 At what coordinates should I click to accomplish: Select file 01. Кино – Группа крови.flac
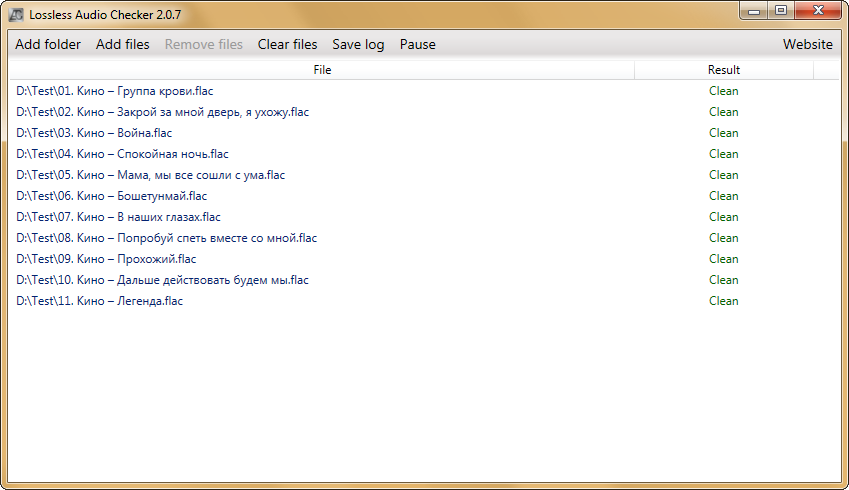pyautogui.click(x=115, y=91)
